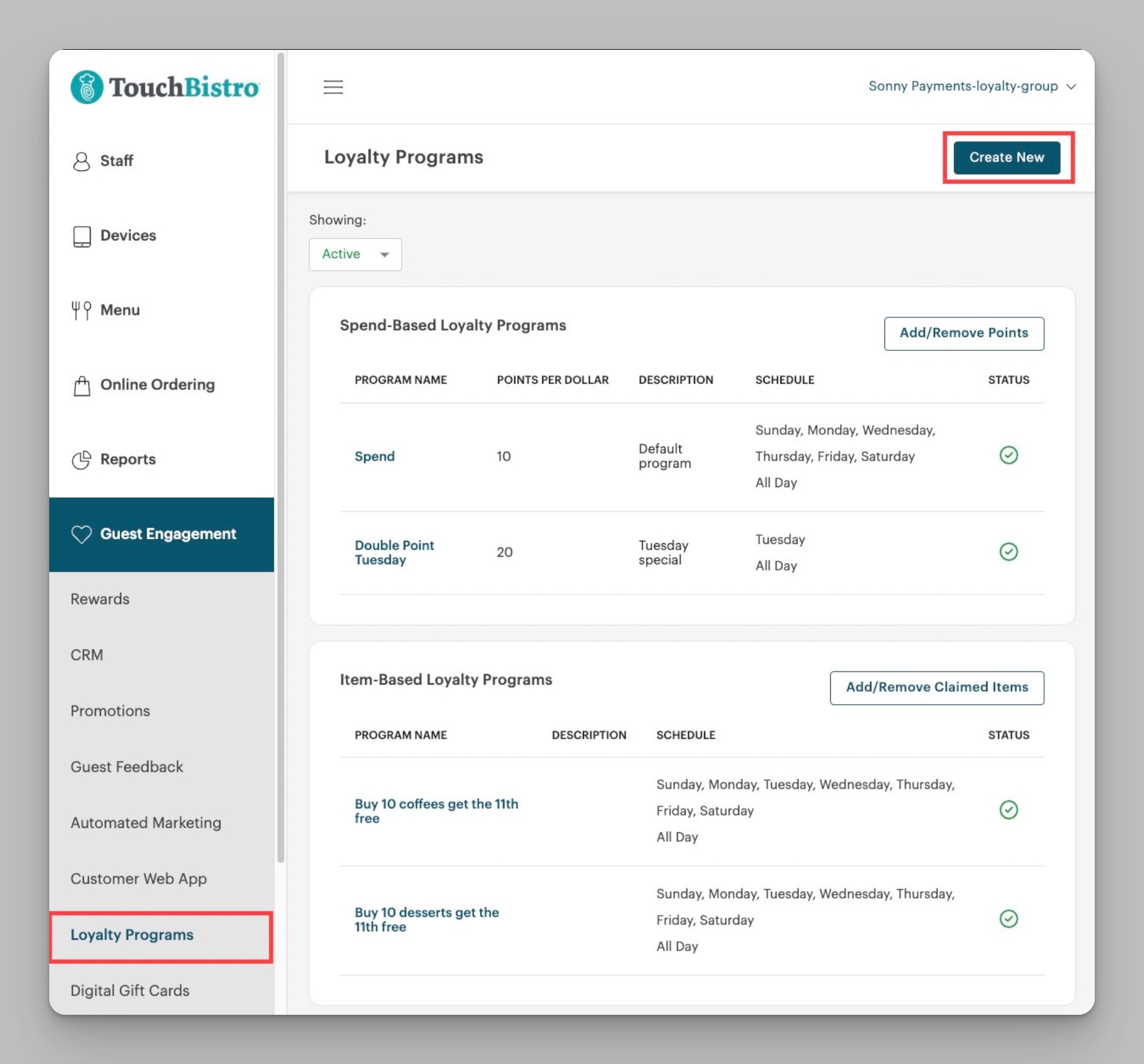Image resolution: width=1144 pixels, height=1064 pixels.
Task: Open Double Point Tuesday program link
Action: [x=395, y=552]
